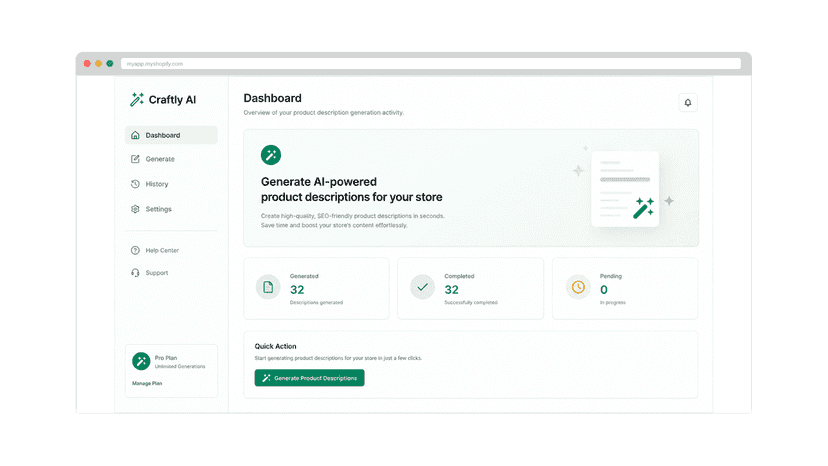Click the Generated document icon
The width and height of the screenshot is (828, 466).
tap(268, 287)
